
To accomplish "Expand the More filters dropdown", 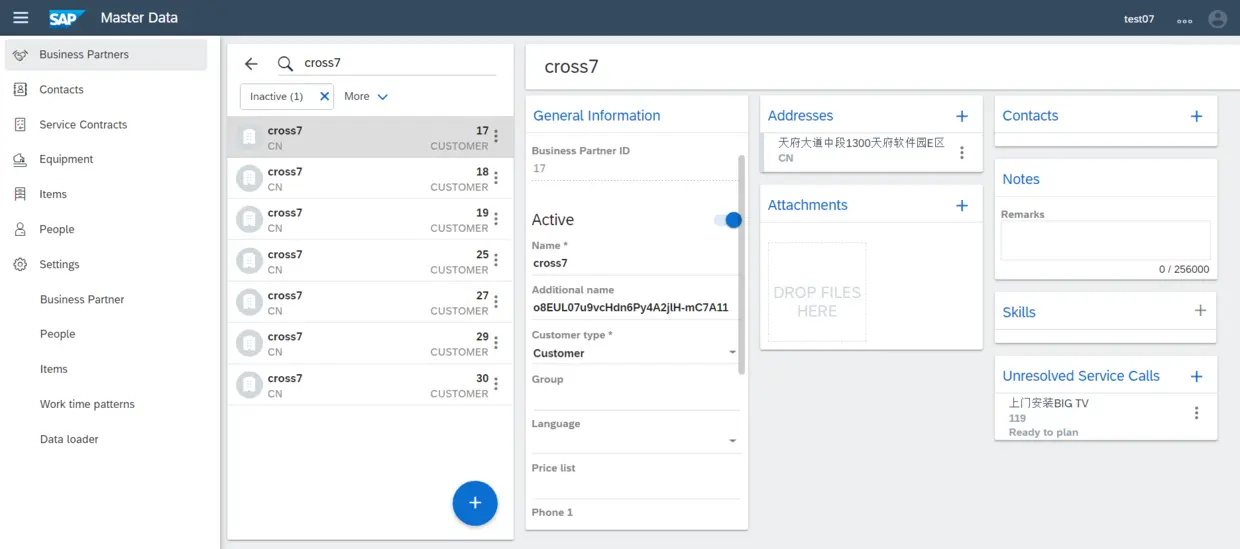I will tap(366, 96).
